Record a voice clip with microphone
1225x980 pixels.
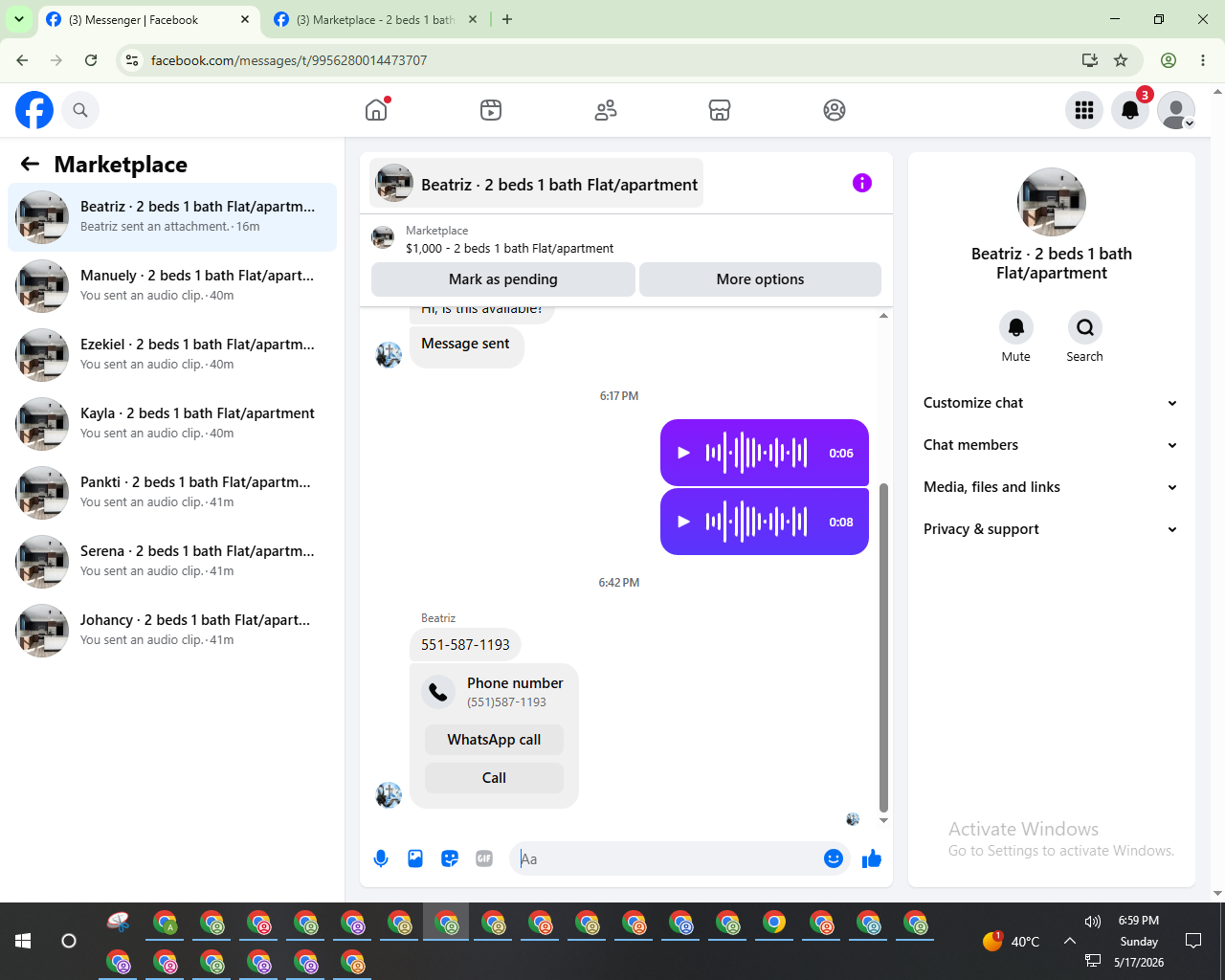(x=381, y=858)
